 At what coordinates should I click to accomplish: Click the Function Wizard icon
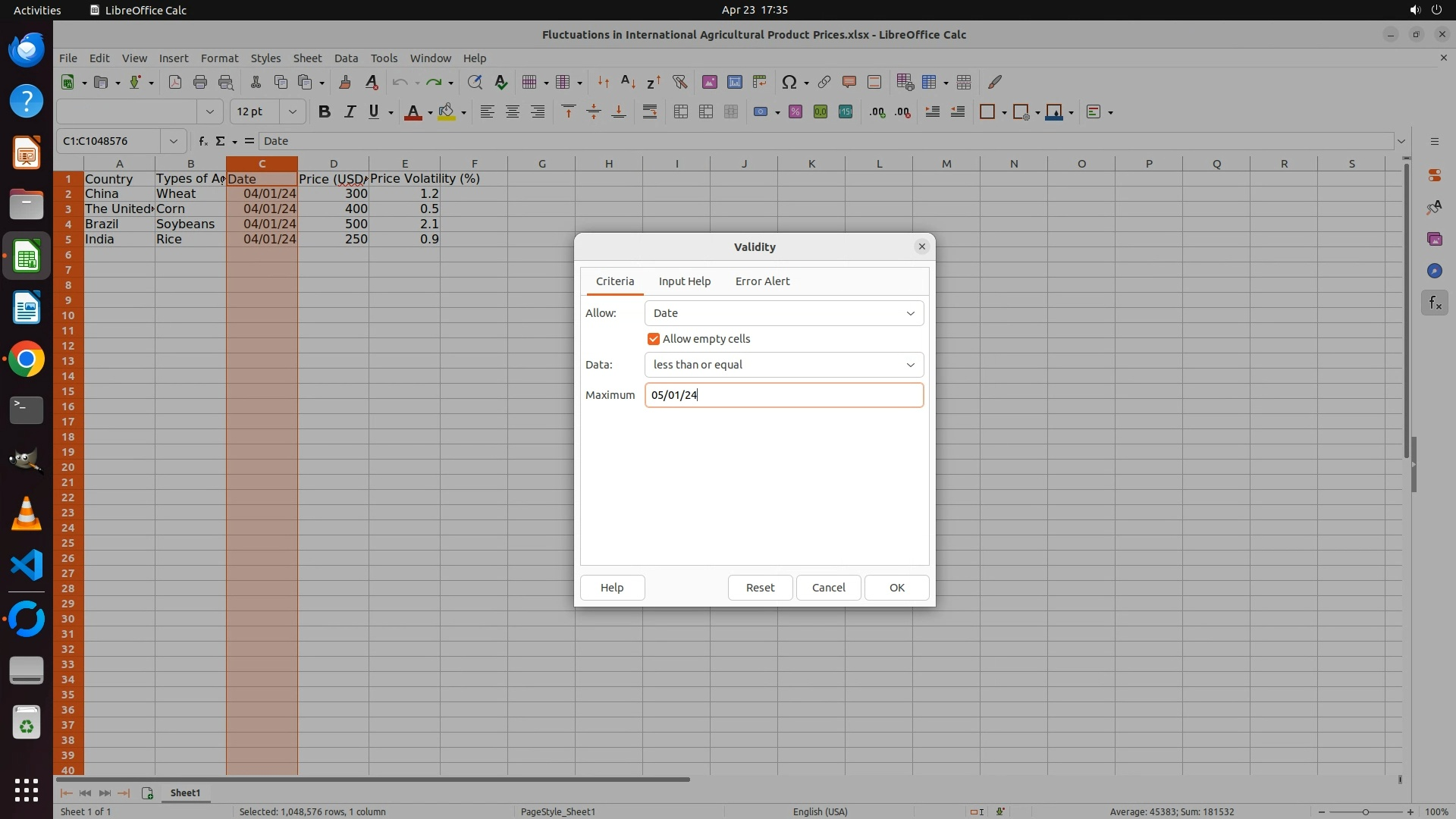point(202,141)
